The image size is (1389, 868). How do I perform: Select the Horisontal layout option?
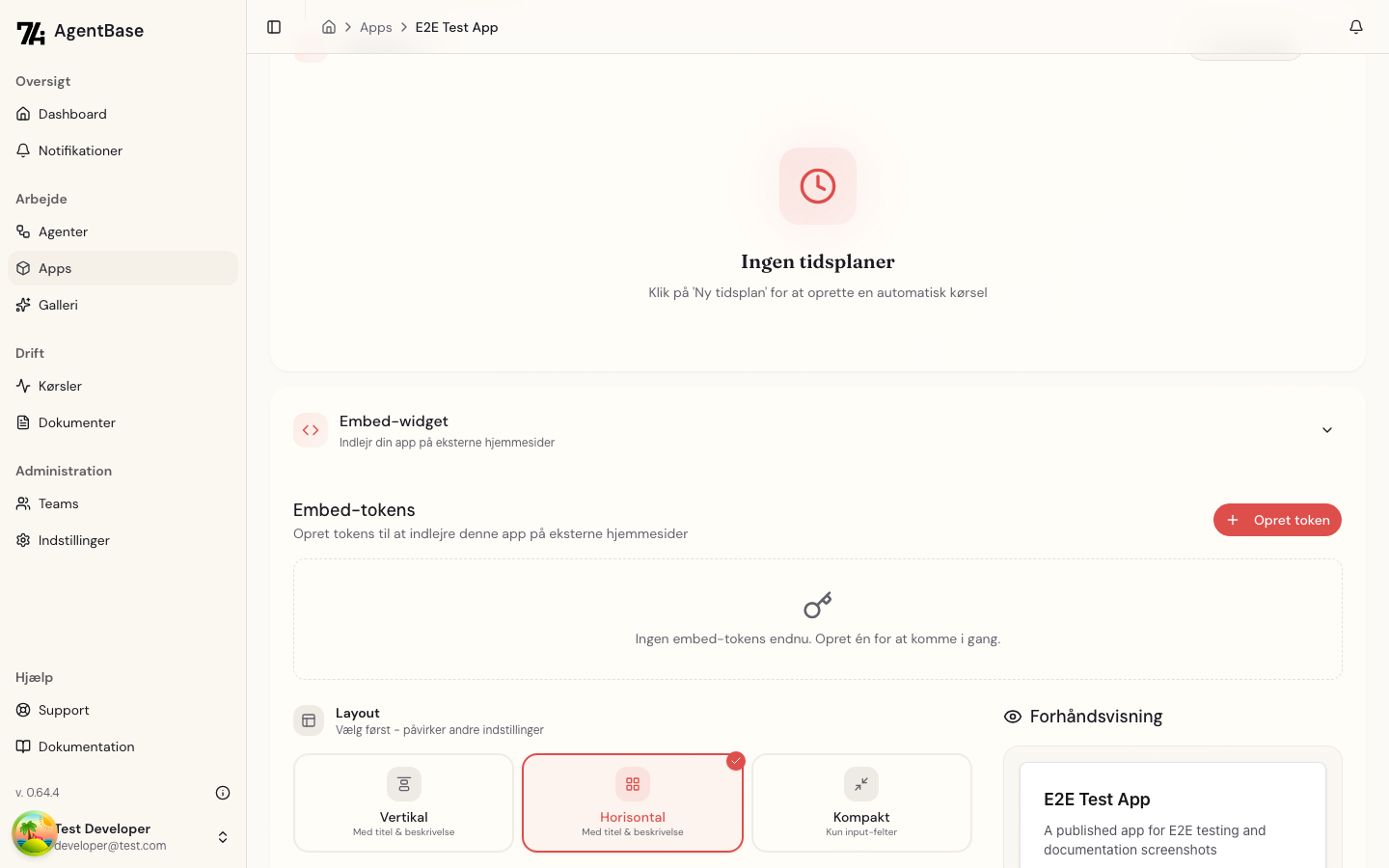coord(633,802)
